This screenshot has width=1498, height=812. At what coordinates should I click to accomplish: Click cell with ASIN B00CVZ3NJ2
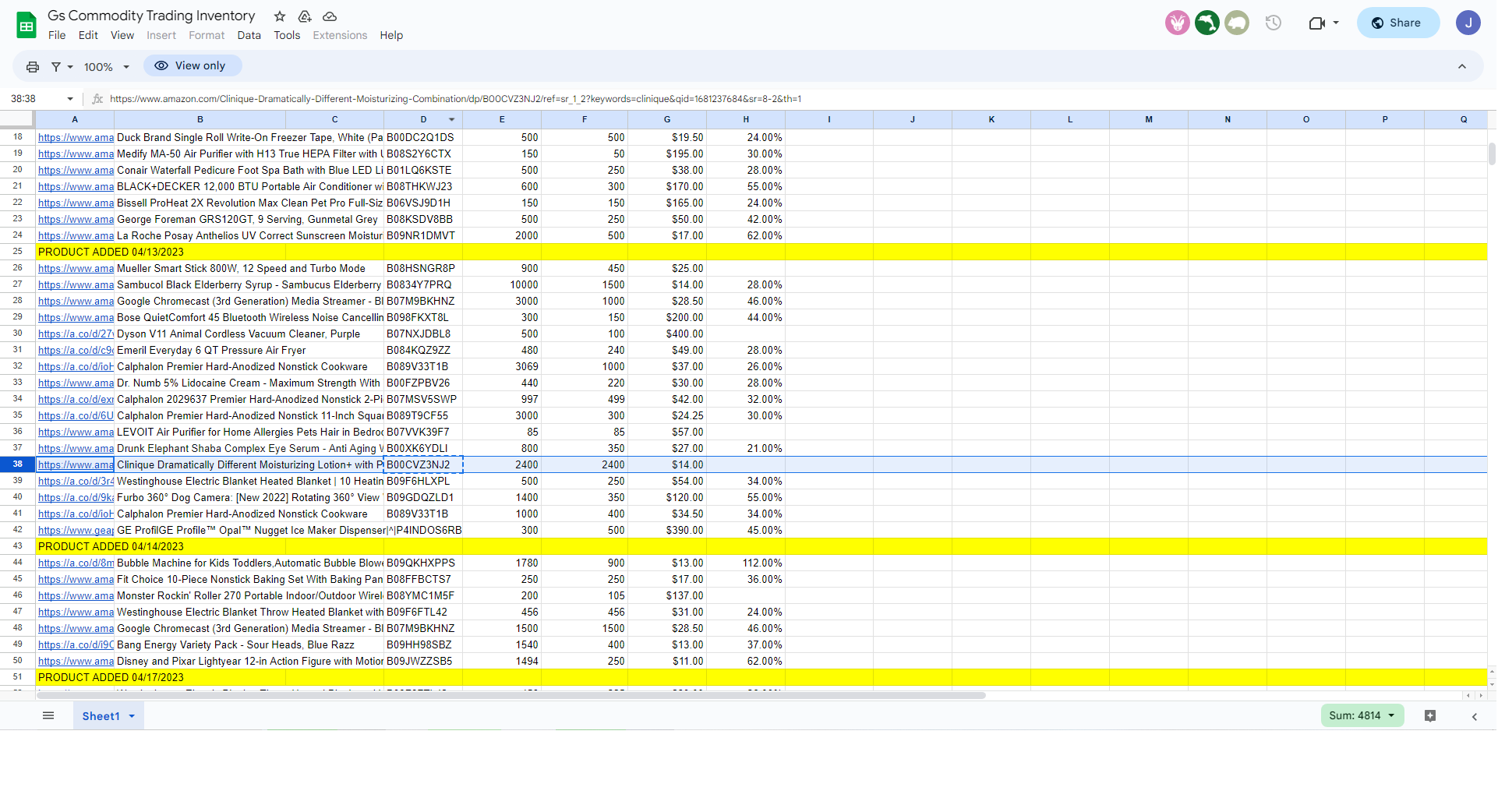pyautogui.click(x=423, y=464)
